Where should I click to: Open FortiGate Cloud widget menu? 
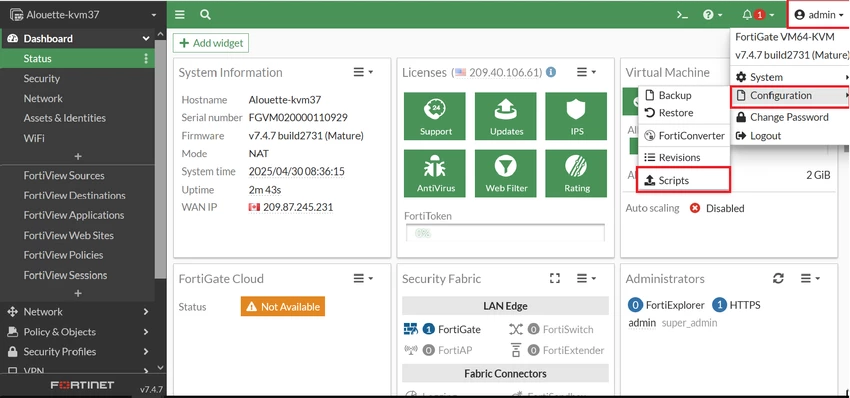(x=363, y=278)
